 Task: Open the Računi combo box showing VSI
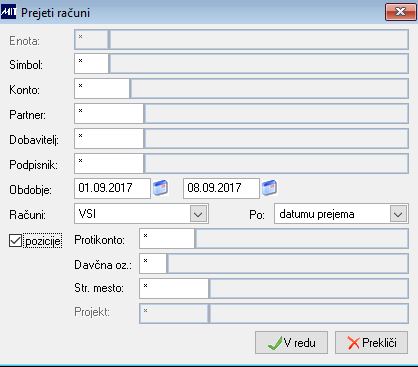[x=141, y=214]
